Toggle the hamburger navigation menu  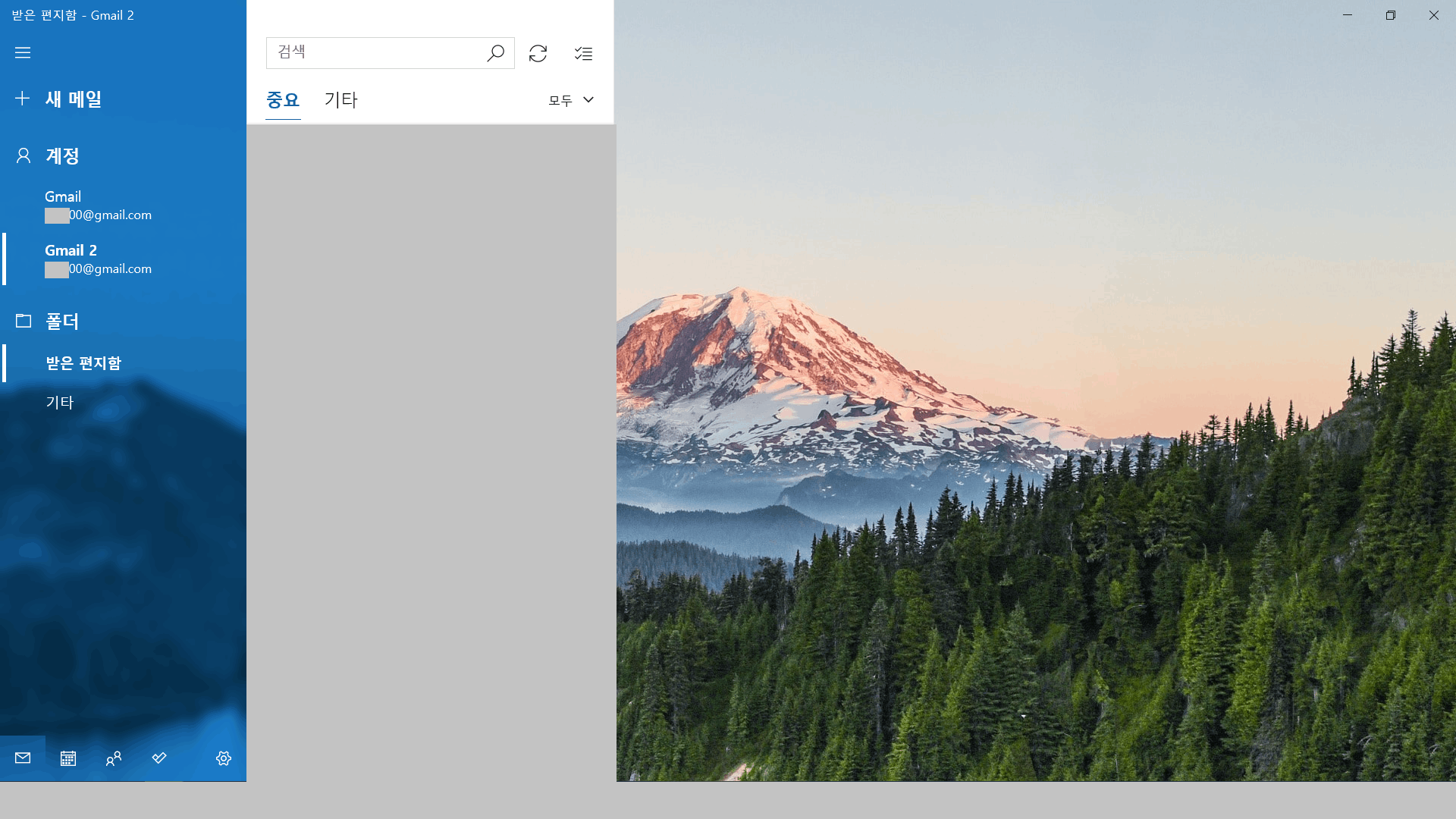23,52
